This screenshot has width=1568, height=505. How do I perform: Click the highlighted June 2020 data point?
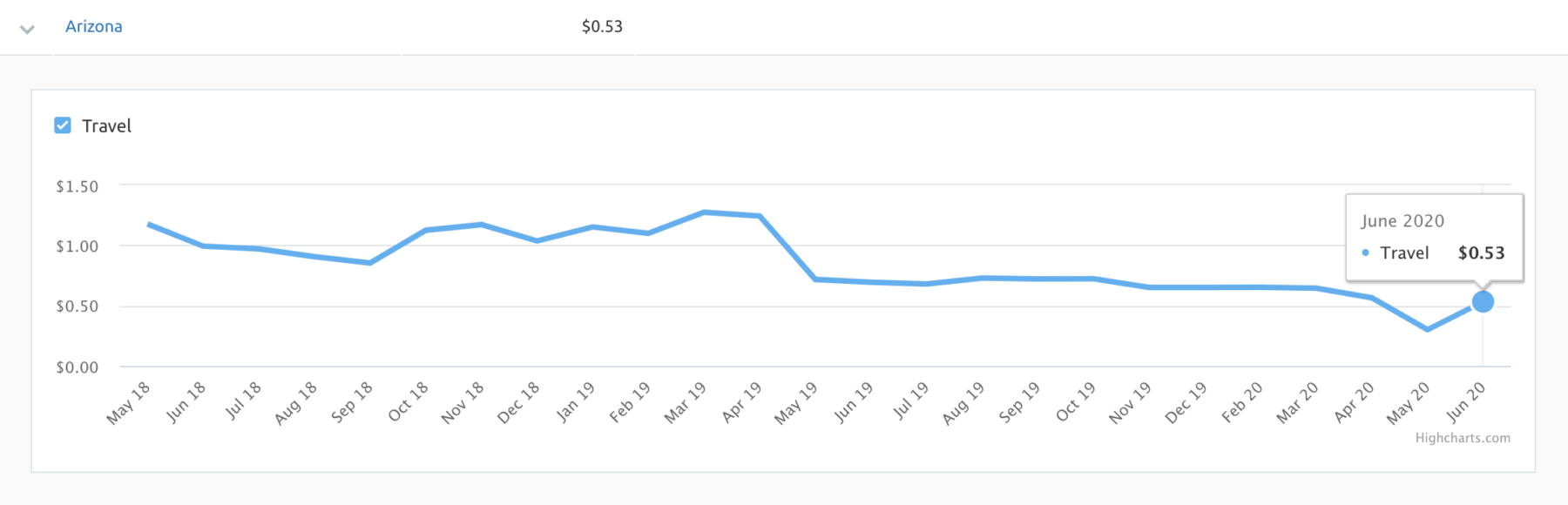point(1483,302)
